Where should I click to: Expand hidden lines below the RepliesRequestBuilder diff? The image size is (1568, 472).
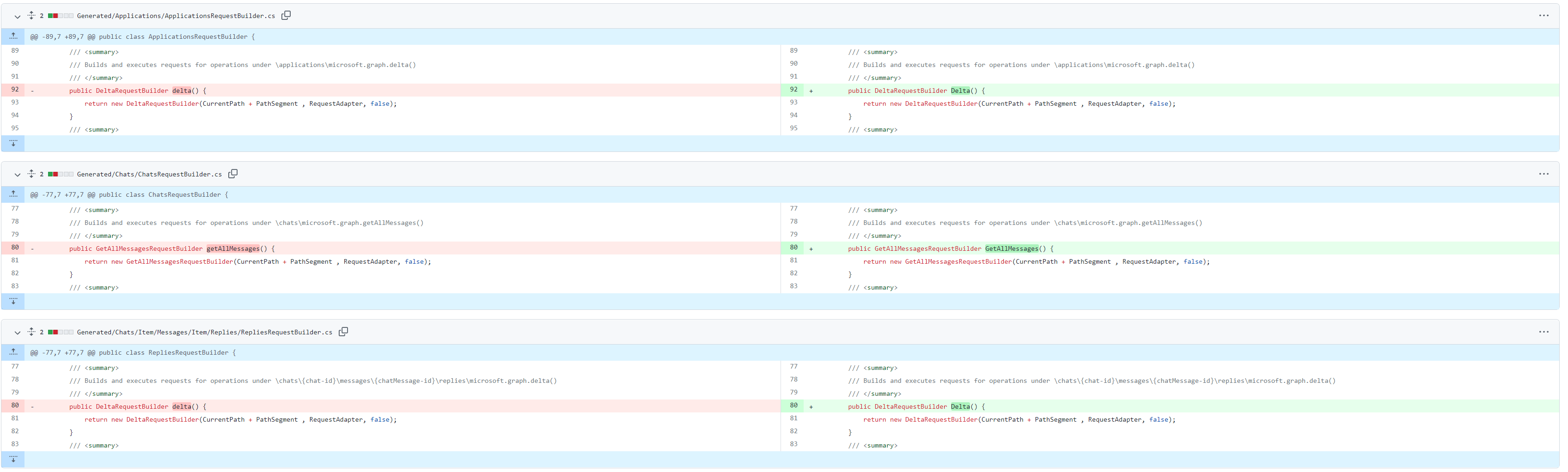coord(13,459)
